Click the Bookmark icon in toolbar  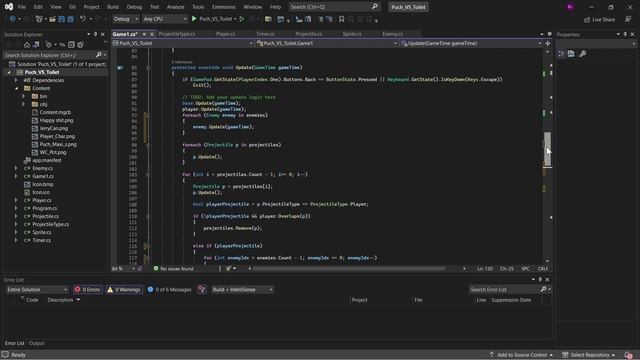tap(342, 19)
